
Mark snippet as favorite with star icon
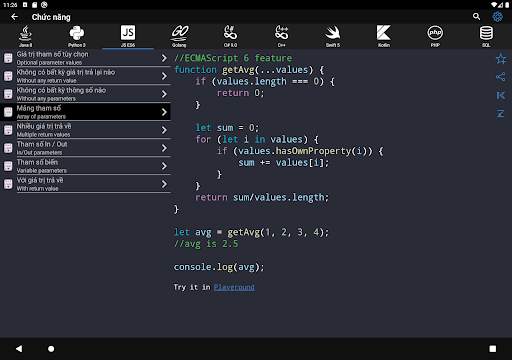coord(501,59)
